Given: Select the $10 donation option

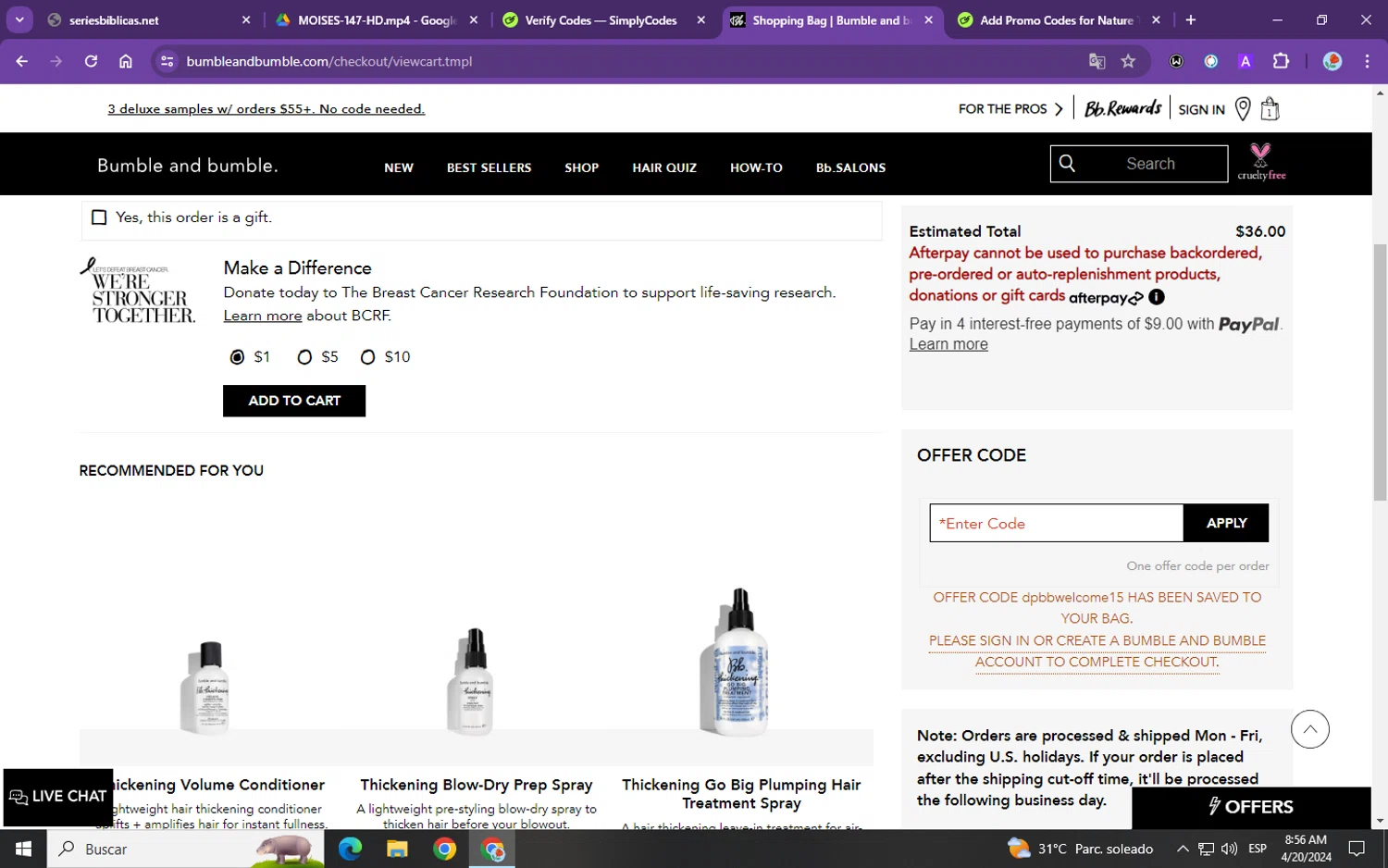Looking at the screenshot, I should click(x=367, y=357).
